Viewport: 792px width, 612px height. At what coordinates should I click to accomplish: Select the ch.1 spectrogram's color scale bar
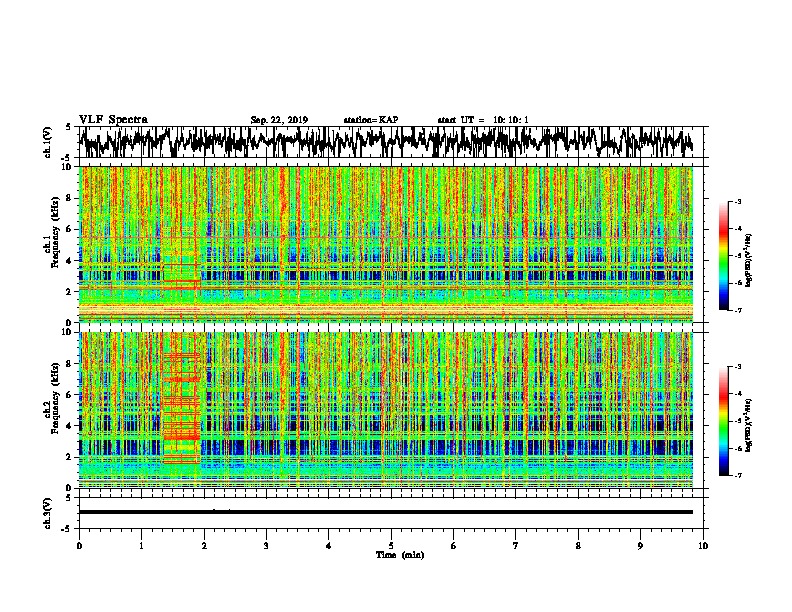pyautogui.click(x=723, y=256)
